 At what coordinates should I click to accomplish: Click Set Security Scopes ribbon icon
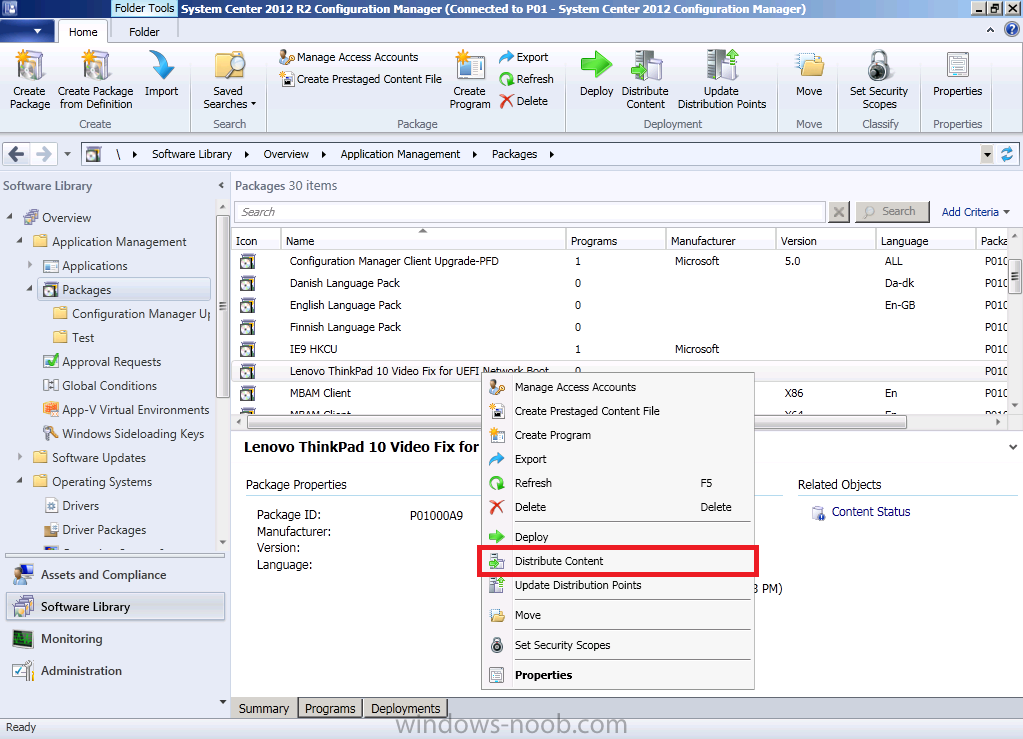pyautogui.click(x=879, y=79)
